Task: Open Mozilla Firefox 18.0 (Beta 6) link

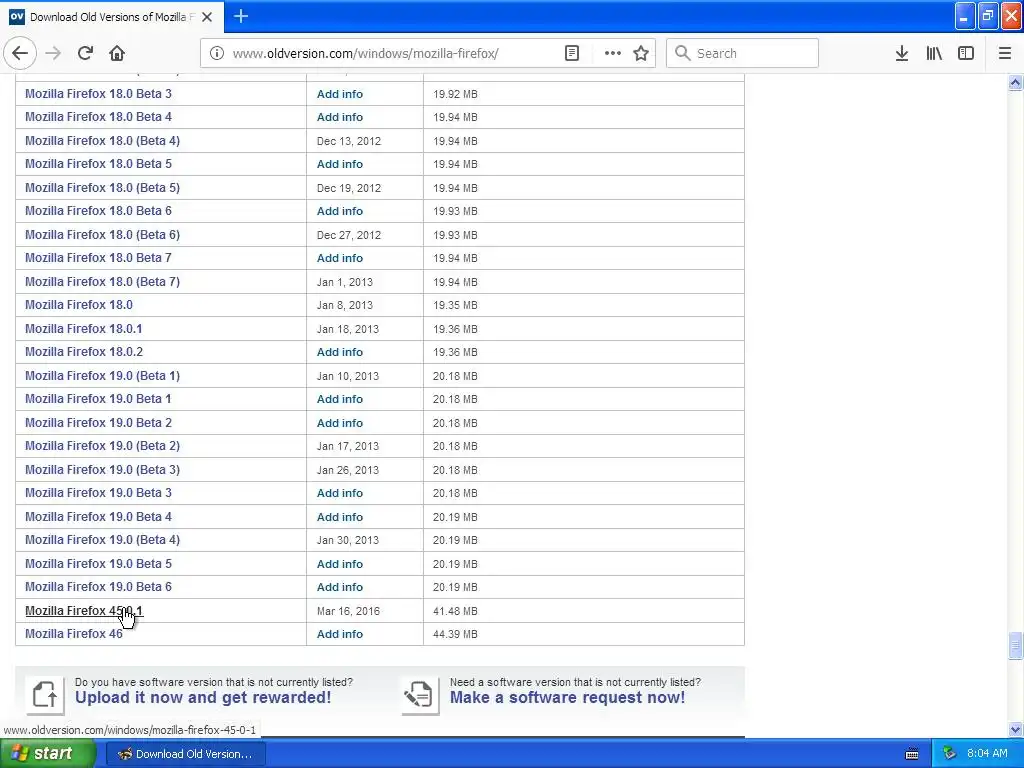Action: click(x=103, y=234)
